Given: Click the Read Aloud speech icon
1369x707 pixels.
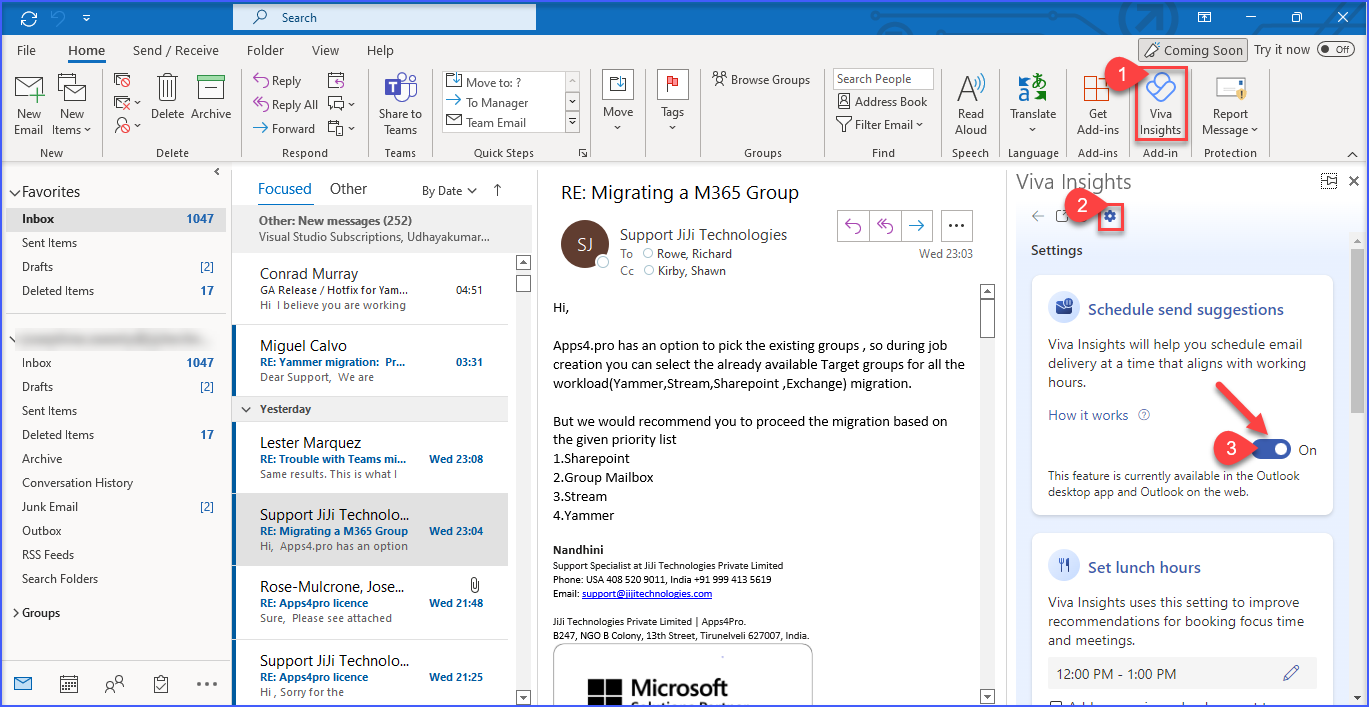Looking at the screenshot, I should (970, 104).
